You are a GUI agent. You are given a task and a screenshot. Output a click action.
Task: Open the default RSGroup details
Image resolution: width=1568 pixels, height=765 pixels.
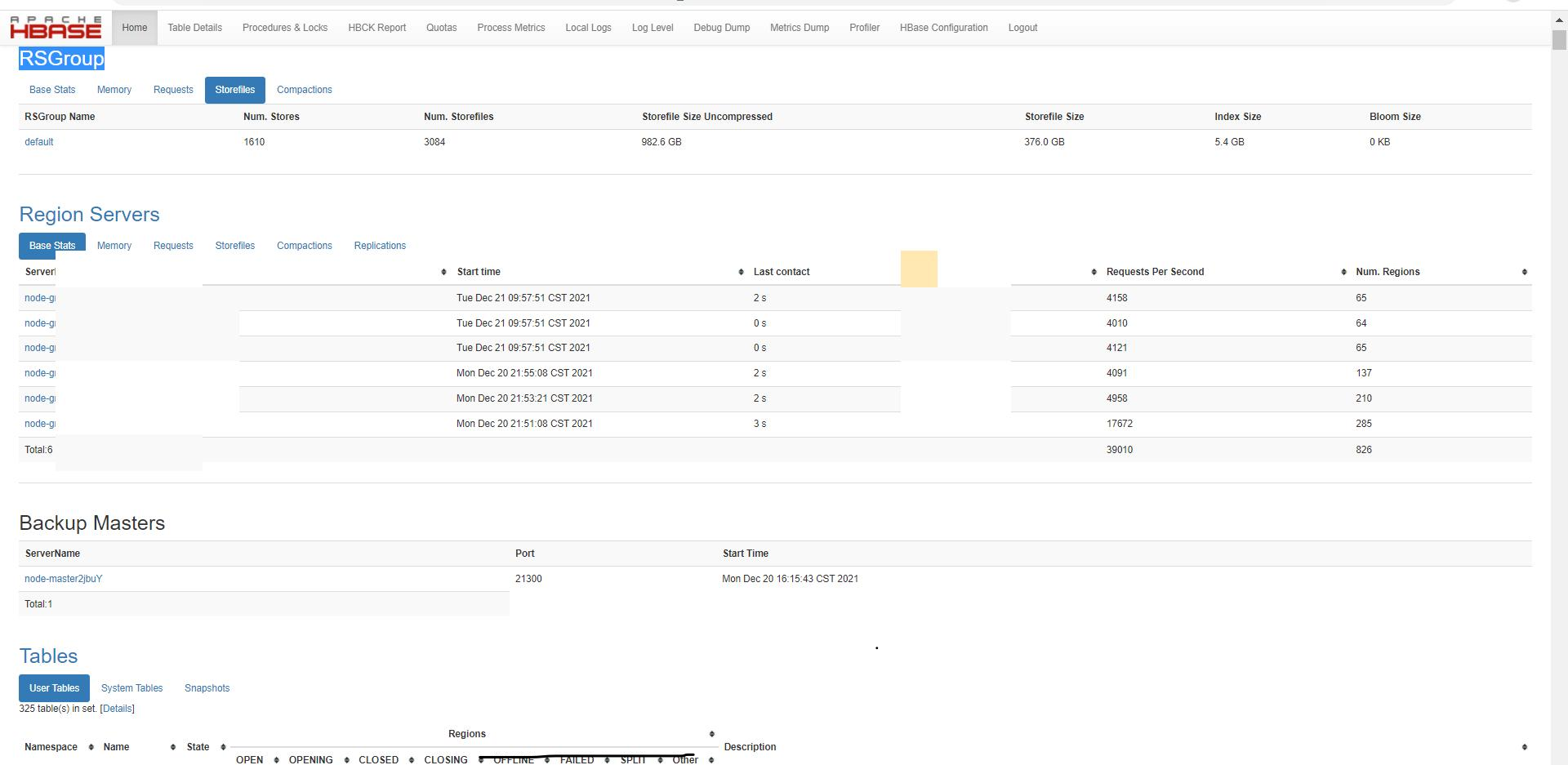38,142
